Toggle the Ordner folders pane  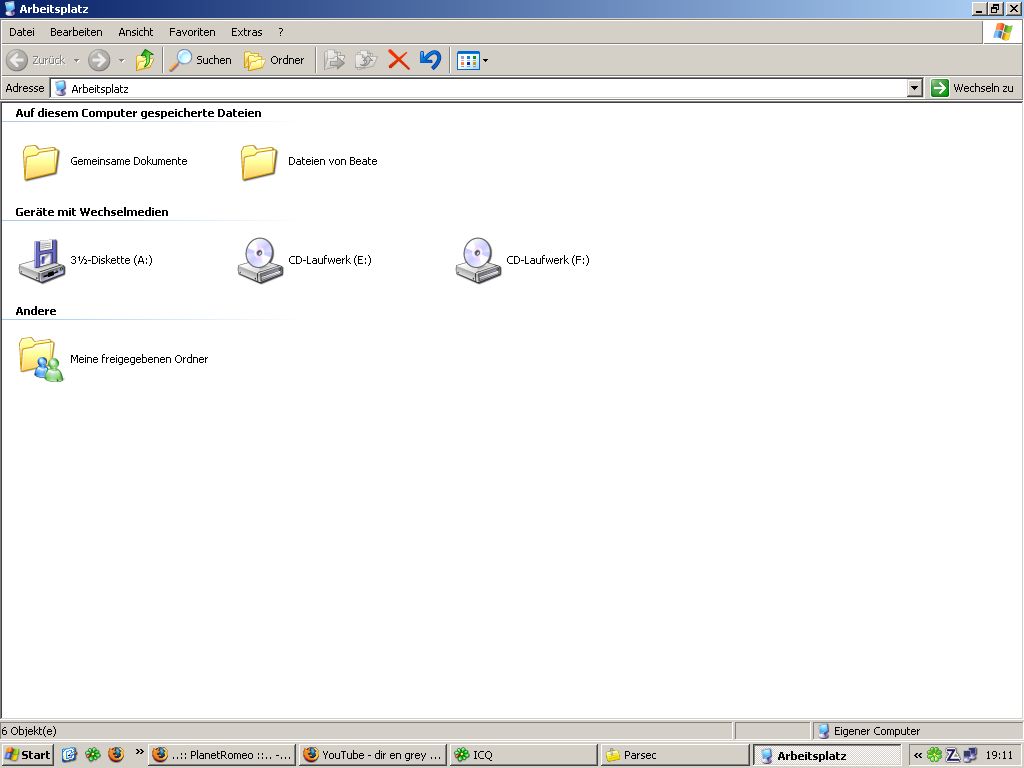click(x=275, y=60)
